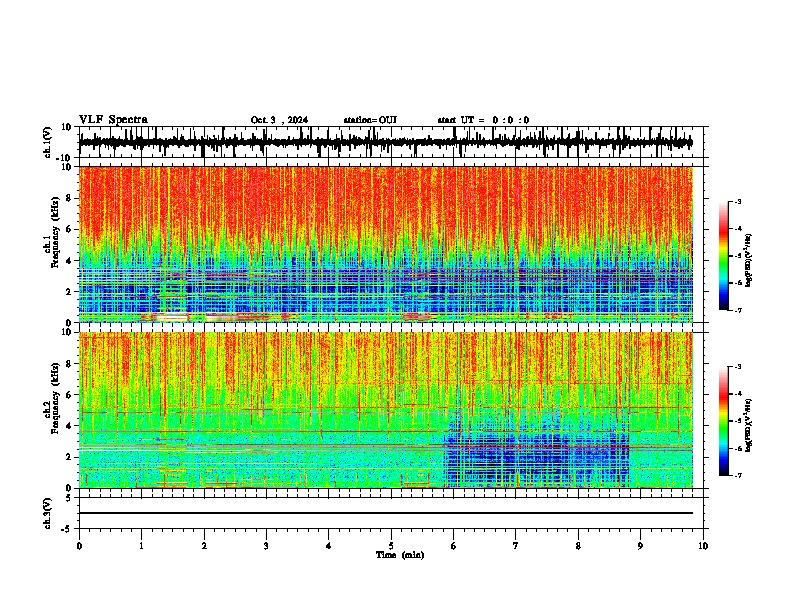Click the ch.1 color bar log(PSD) label
The height and width of the screenshot is (612, 792).
748,260
